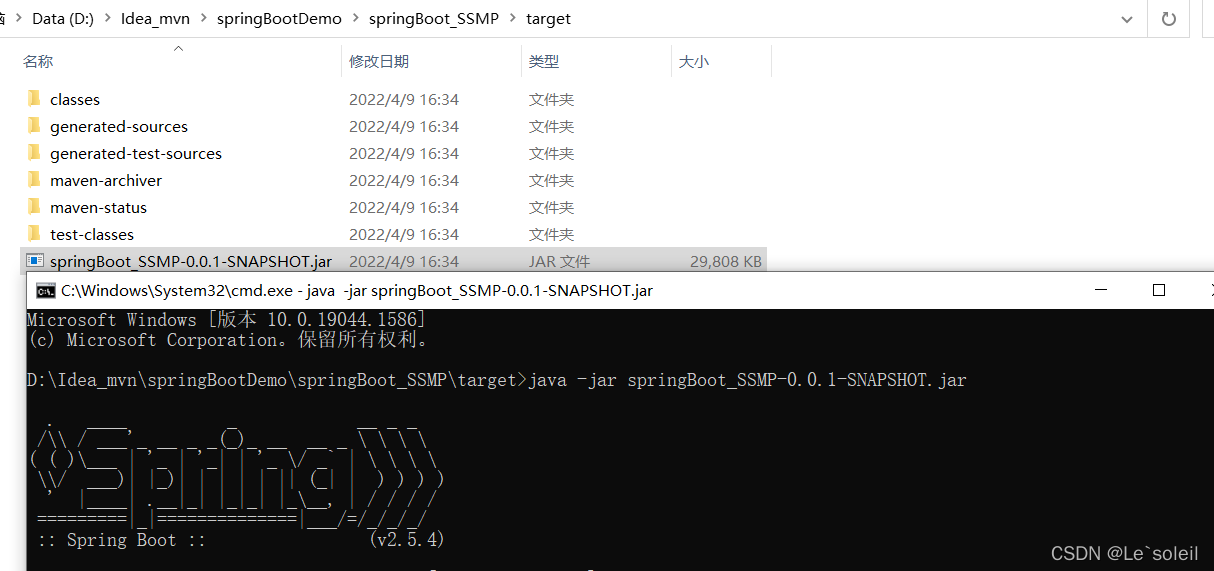
Task: Go to Idea_mvn in the breadcrumb
Action: point(154,18)
